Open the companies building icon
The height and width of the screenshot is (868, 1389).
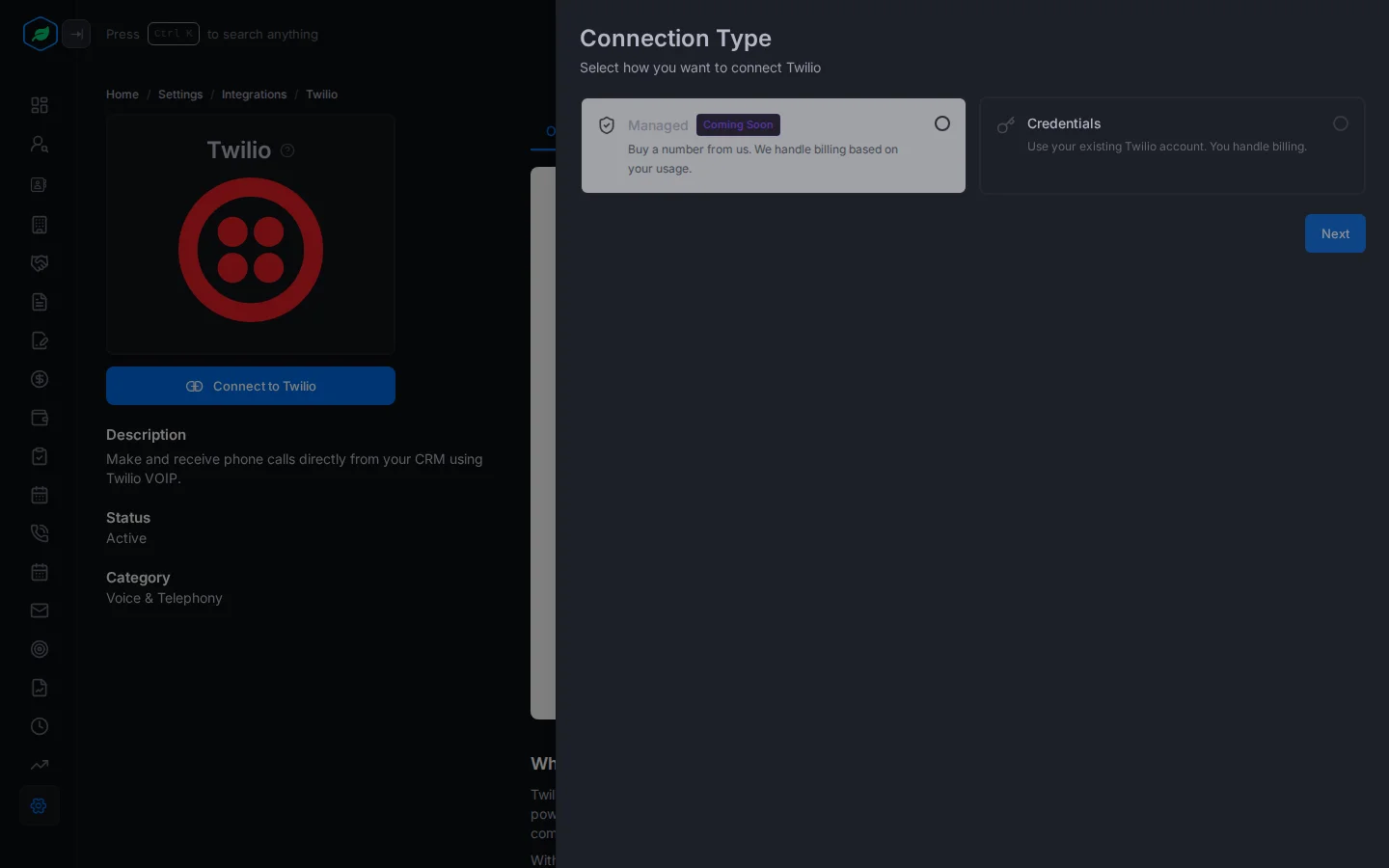(x=40, y=225)
